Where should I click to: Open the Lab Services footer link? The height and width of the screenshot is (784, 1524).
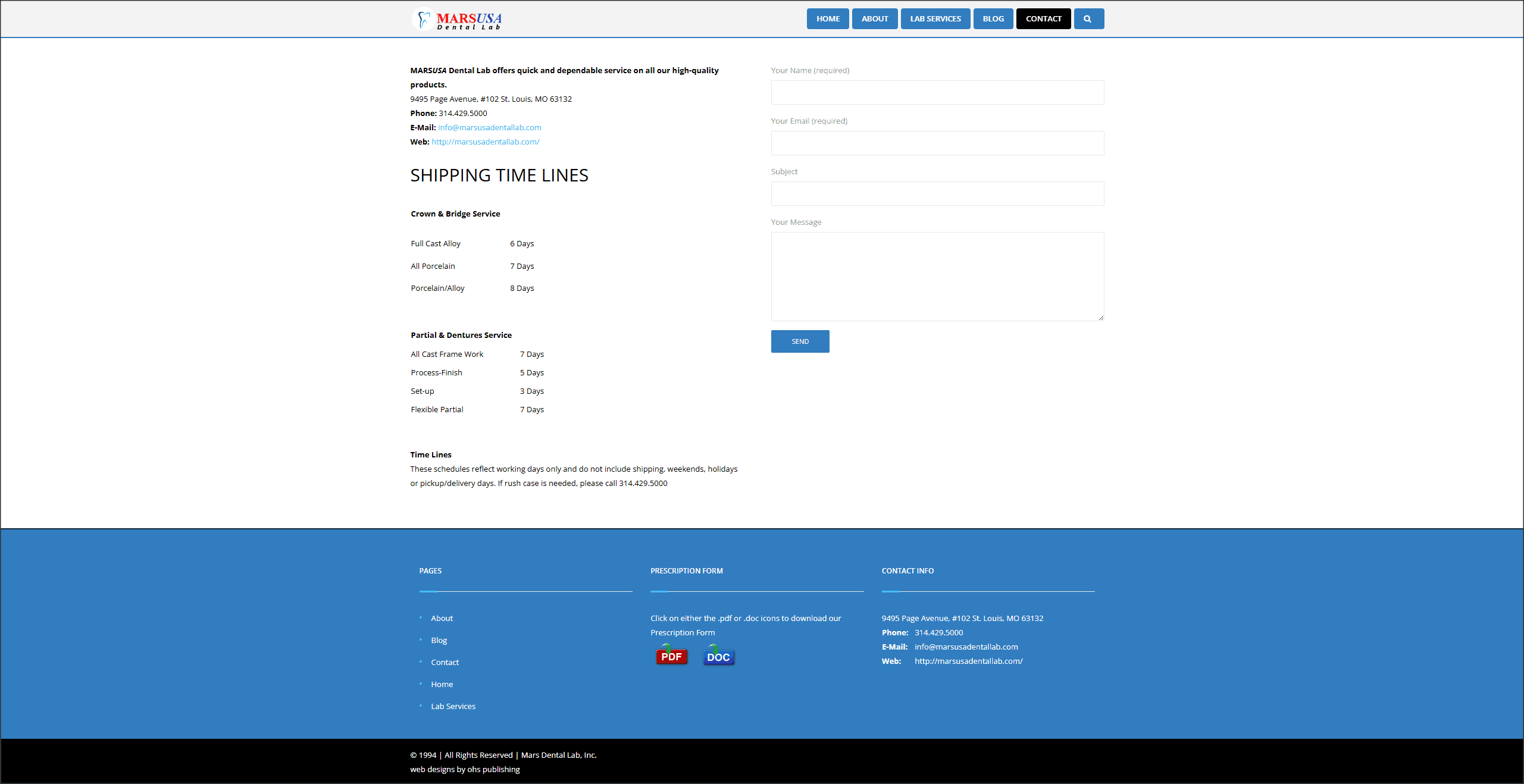coord(453,707)
